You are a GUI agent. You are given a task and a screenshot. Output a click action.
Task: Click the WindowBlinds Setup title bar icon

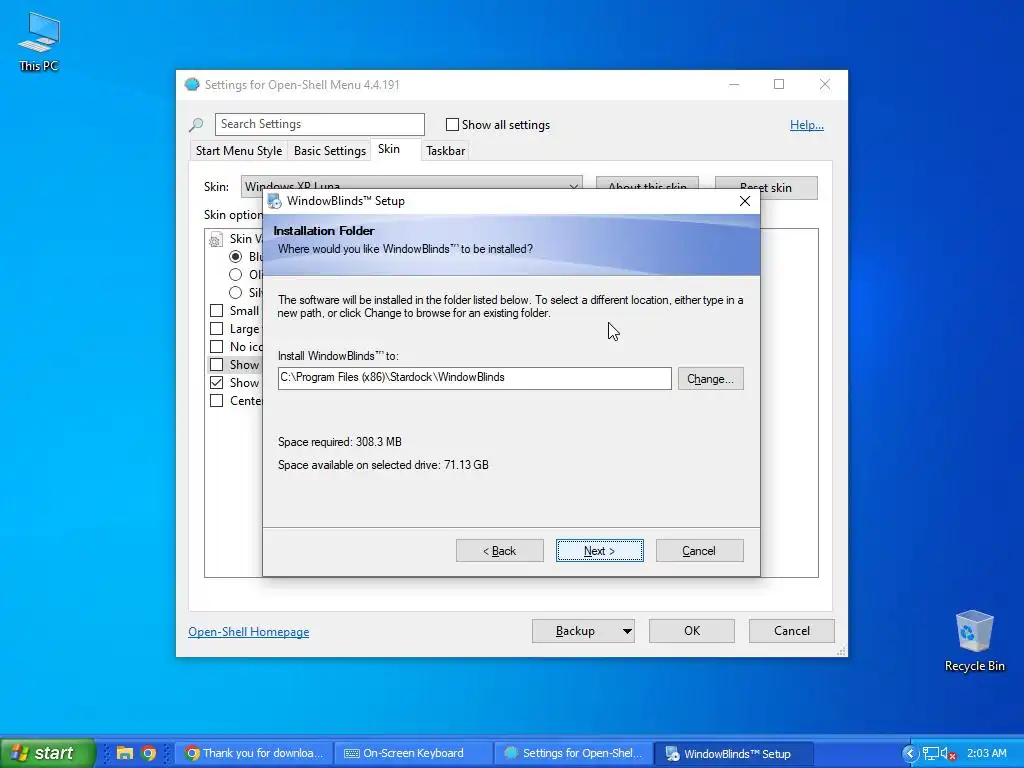(275, 201)
